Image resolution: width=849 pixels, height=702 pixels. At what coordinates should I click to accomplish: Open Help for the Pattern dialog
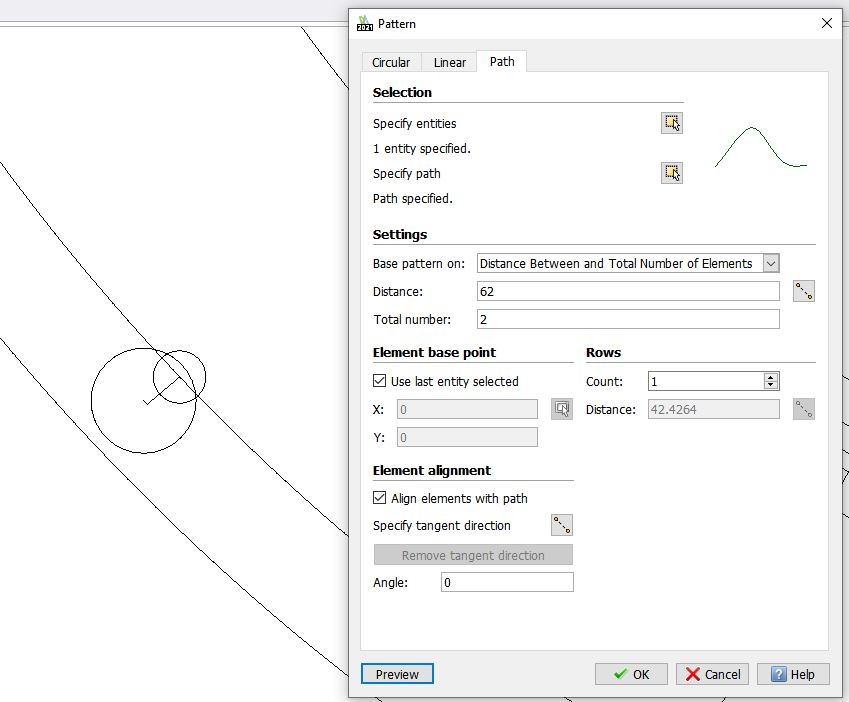[793, 674]
